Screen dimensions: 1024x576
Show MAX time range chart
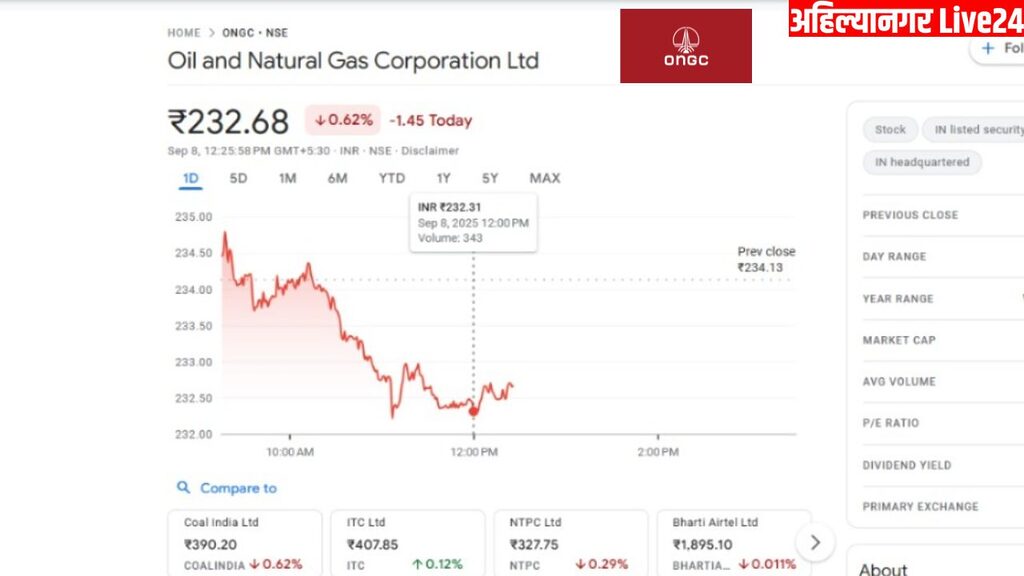pos(544,178)
